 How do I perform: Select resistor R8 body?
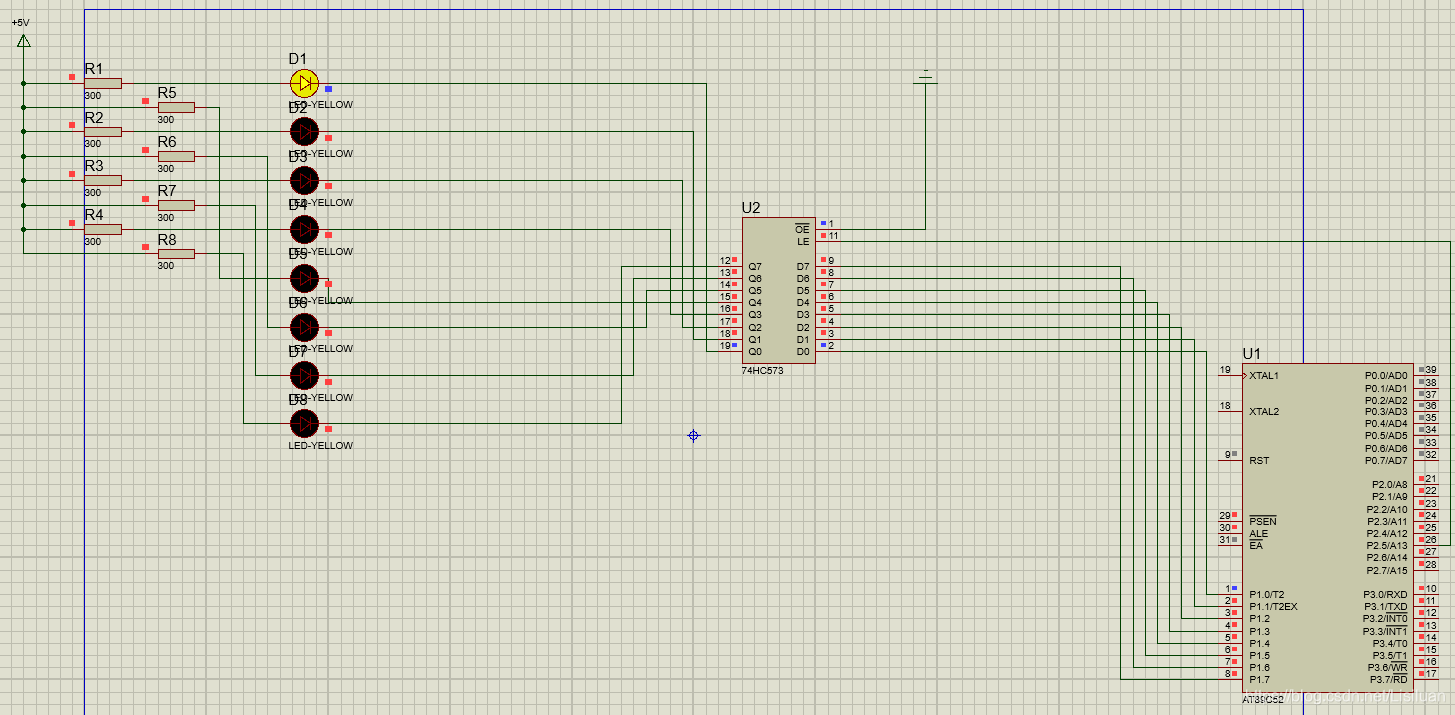click(176, 253)
